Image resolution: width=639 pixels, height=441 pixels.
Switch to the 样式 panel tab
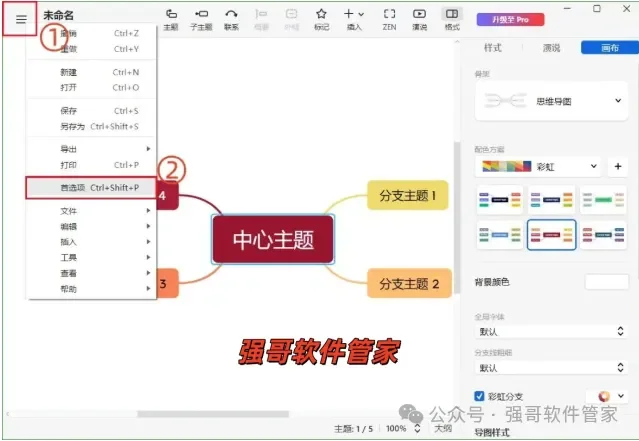(493, 48)
